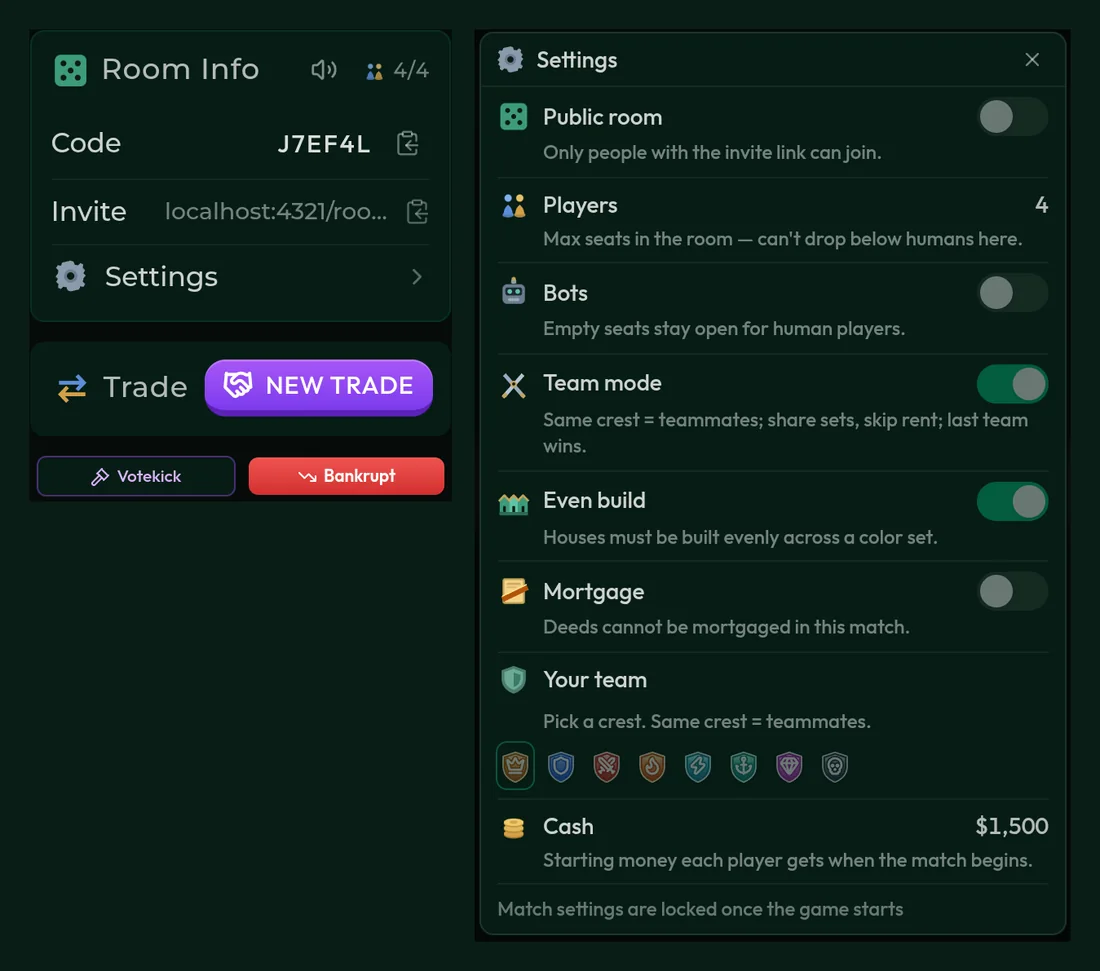Click 'Only people with the invite link can join.'
The height and width of the screenshot is (971, 1100).
tap(712, 152)
